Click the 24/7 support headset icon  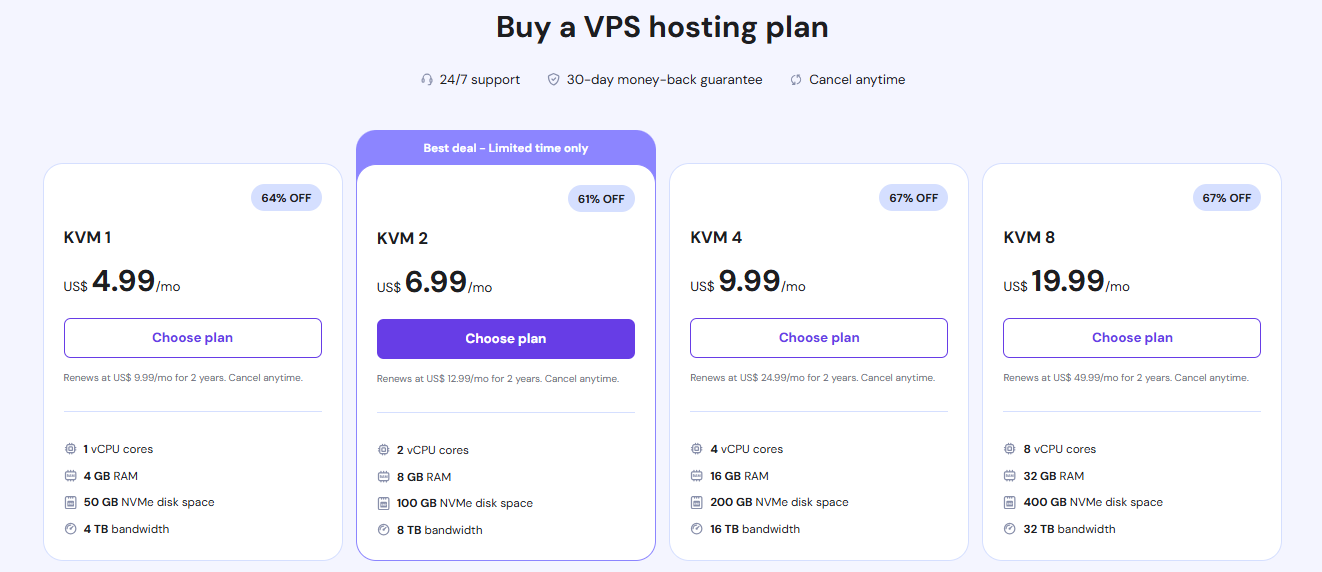tap(427, 80)
